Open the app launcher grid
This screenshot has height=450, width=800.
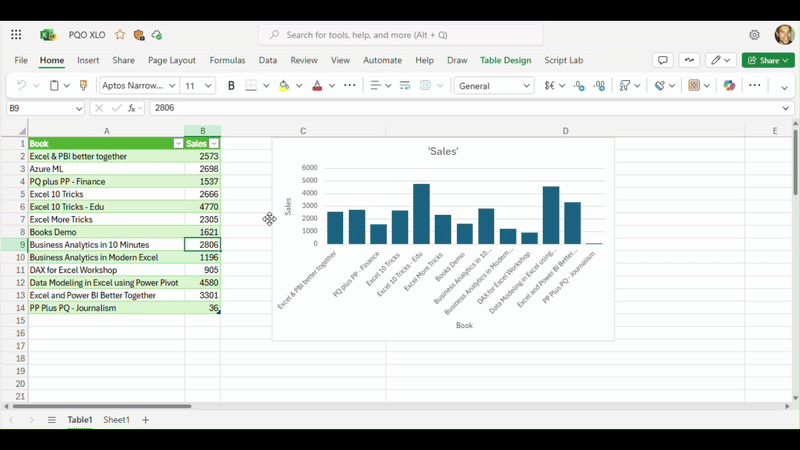click(16, 35)
